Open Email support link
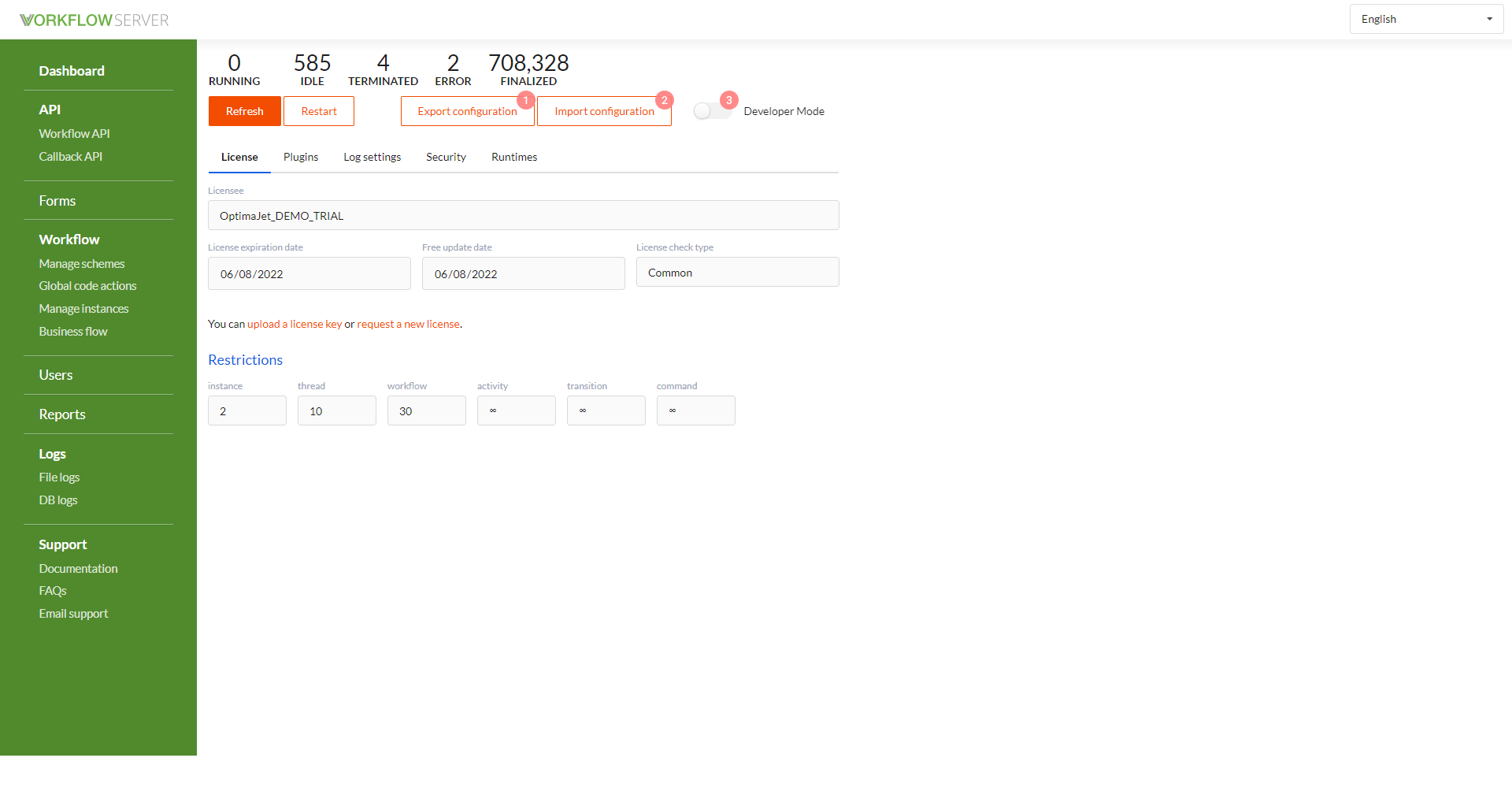Image resolution: width=1512 pixels, height=795 pixels. coord(74,614)
